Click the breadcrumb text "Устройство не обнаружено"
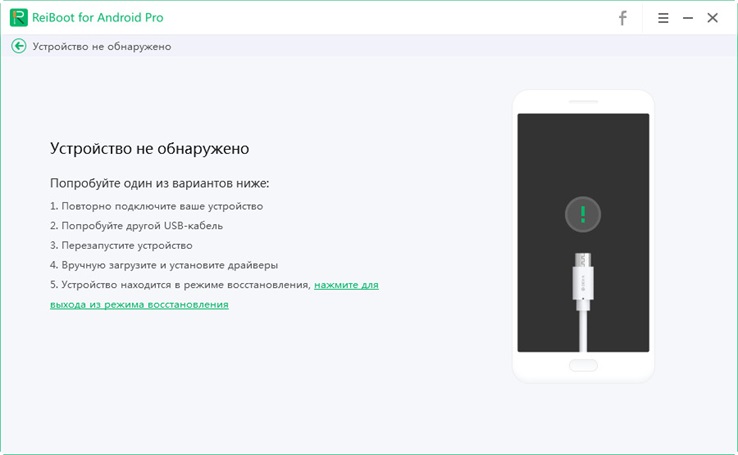The image size is (738, 455). [102, 47]
